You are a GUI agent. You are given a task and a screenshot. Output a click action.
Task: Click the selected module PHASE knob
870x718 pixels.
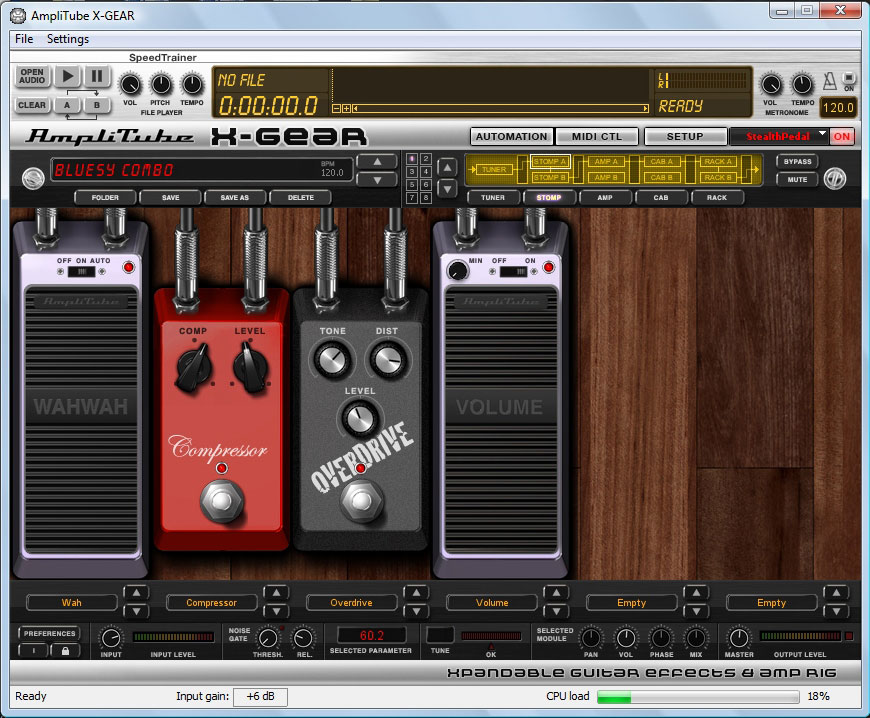661,638
